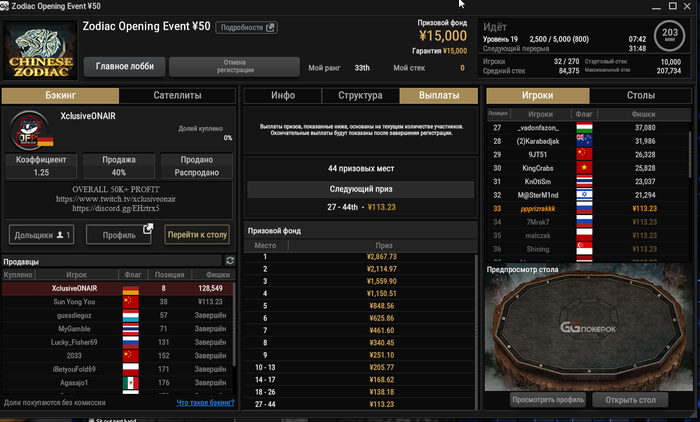Maximize the Zodiac Opening Event window
The image size is (700, 422).
[x=673, y=6]
